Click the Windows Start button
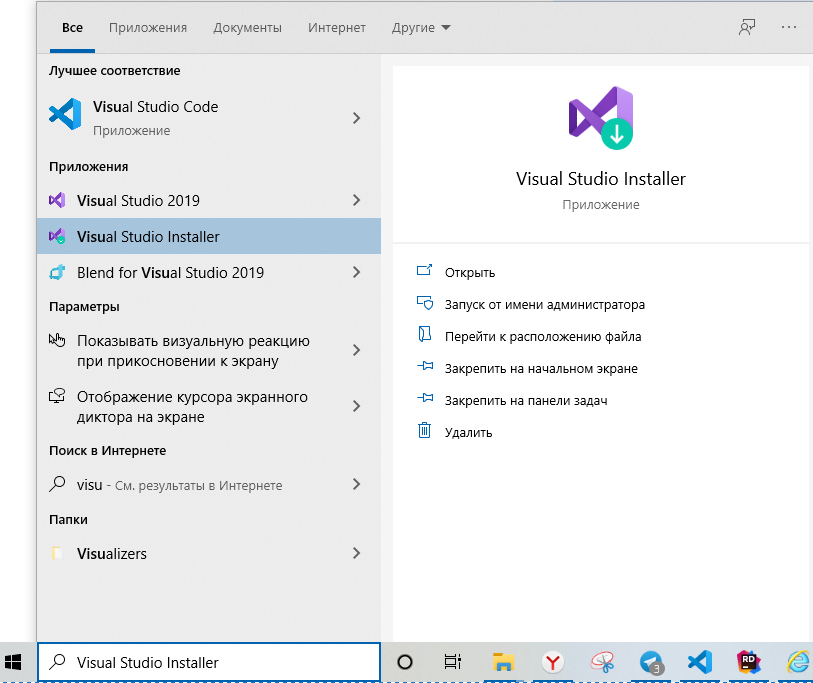The height and width of the screenshot is (683, 813). click(x=13, y=662)
